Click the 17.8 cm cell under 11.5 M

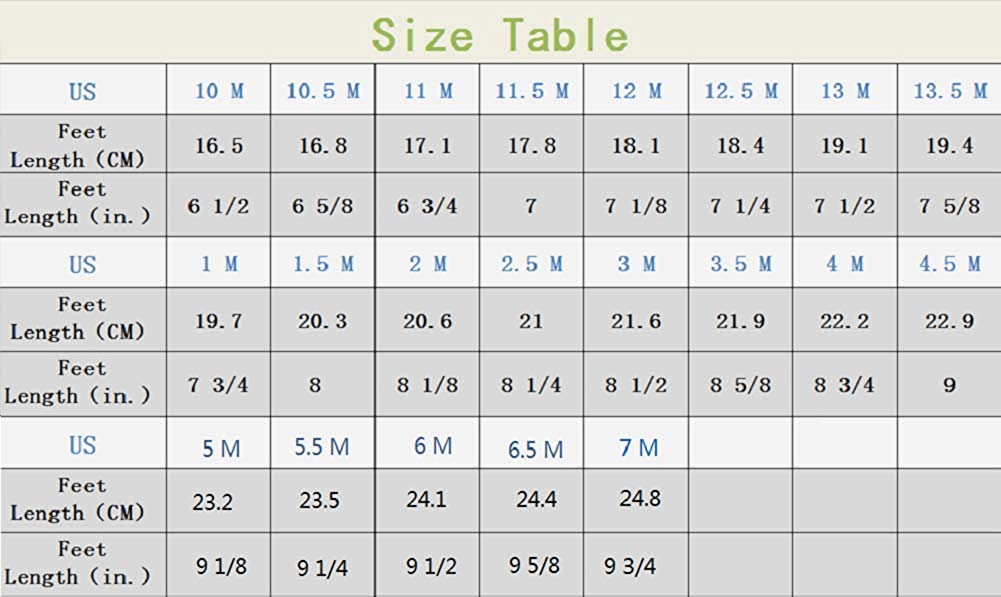(532, 146)
